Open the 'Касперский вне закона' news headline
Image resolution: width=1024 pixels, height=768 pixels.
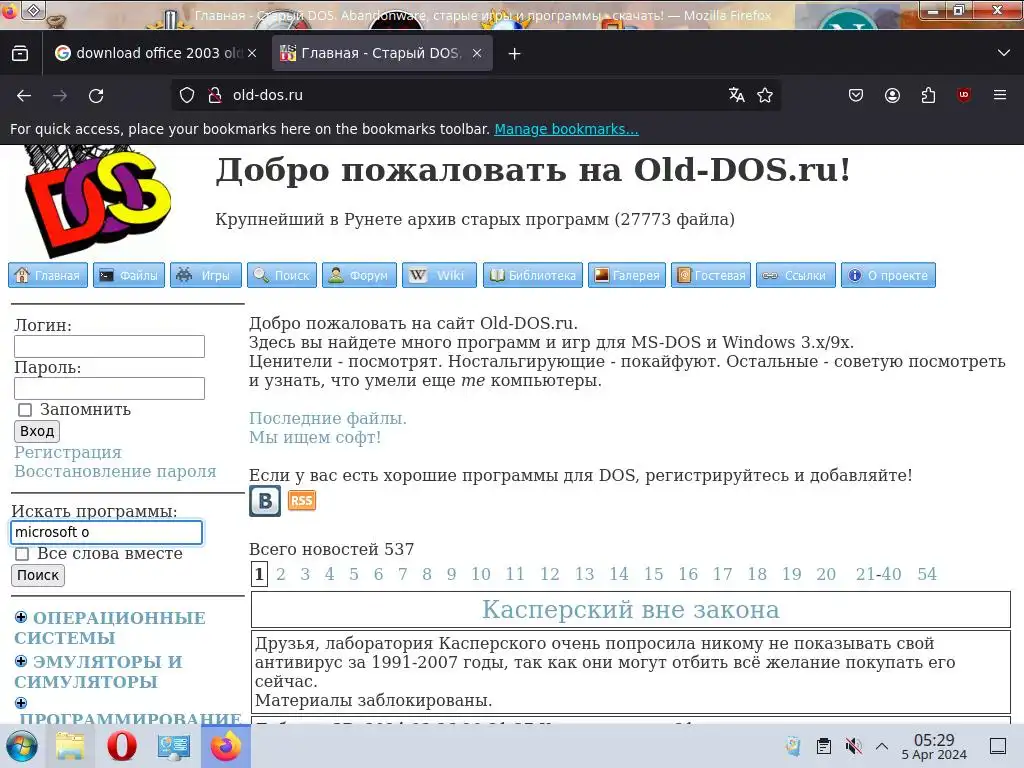pos(631,609)
